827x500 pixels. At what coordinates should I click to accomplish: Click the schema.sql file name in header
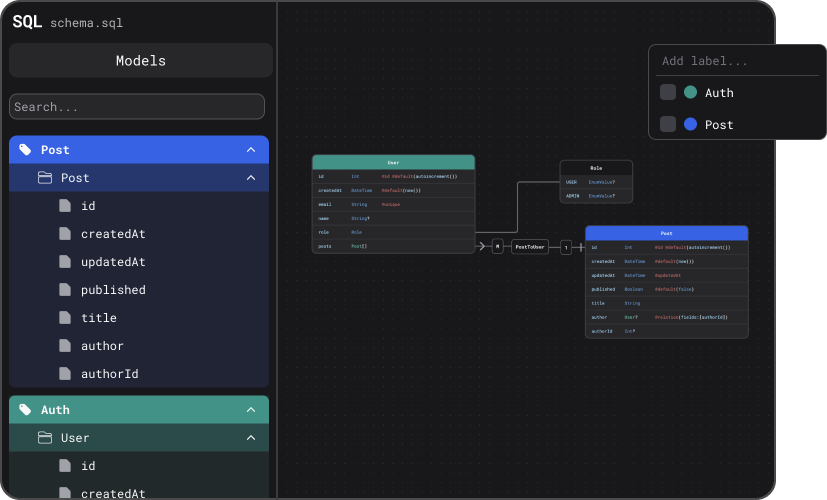(86, 23)
